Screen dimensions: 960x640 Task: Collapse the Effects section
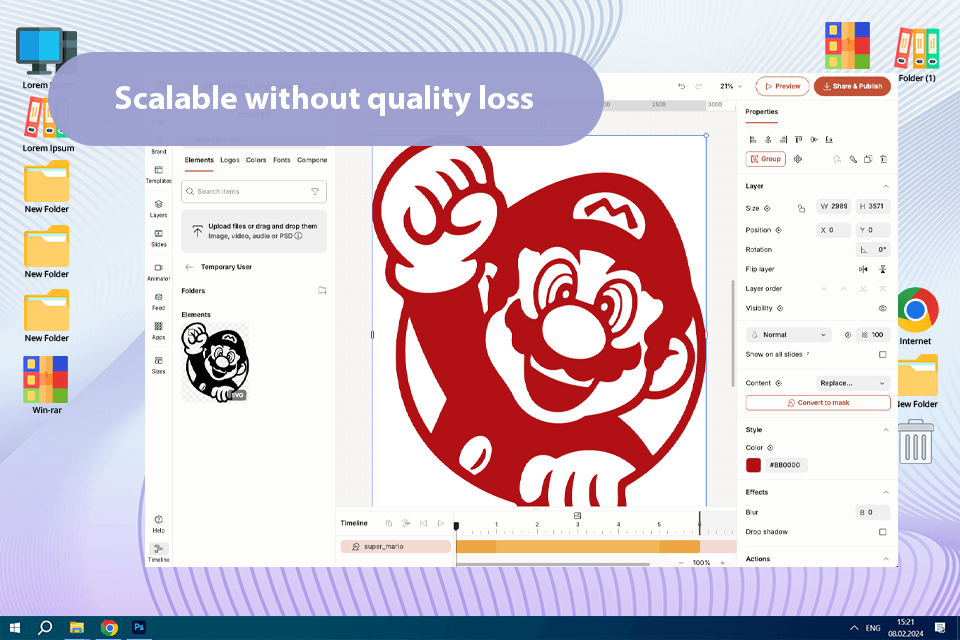click(886, 492)
